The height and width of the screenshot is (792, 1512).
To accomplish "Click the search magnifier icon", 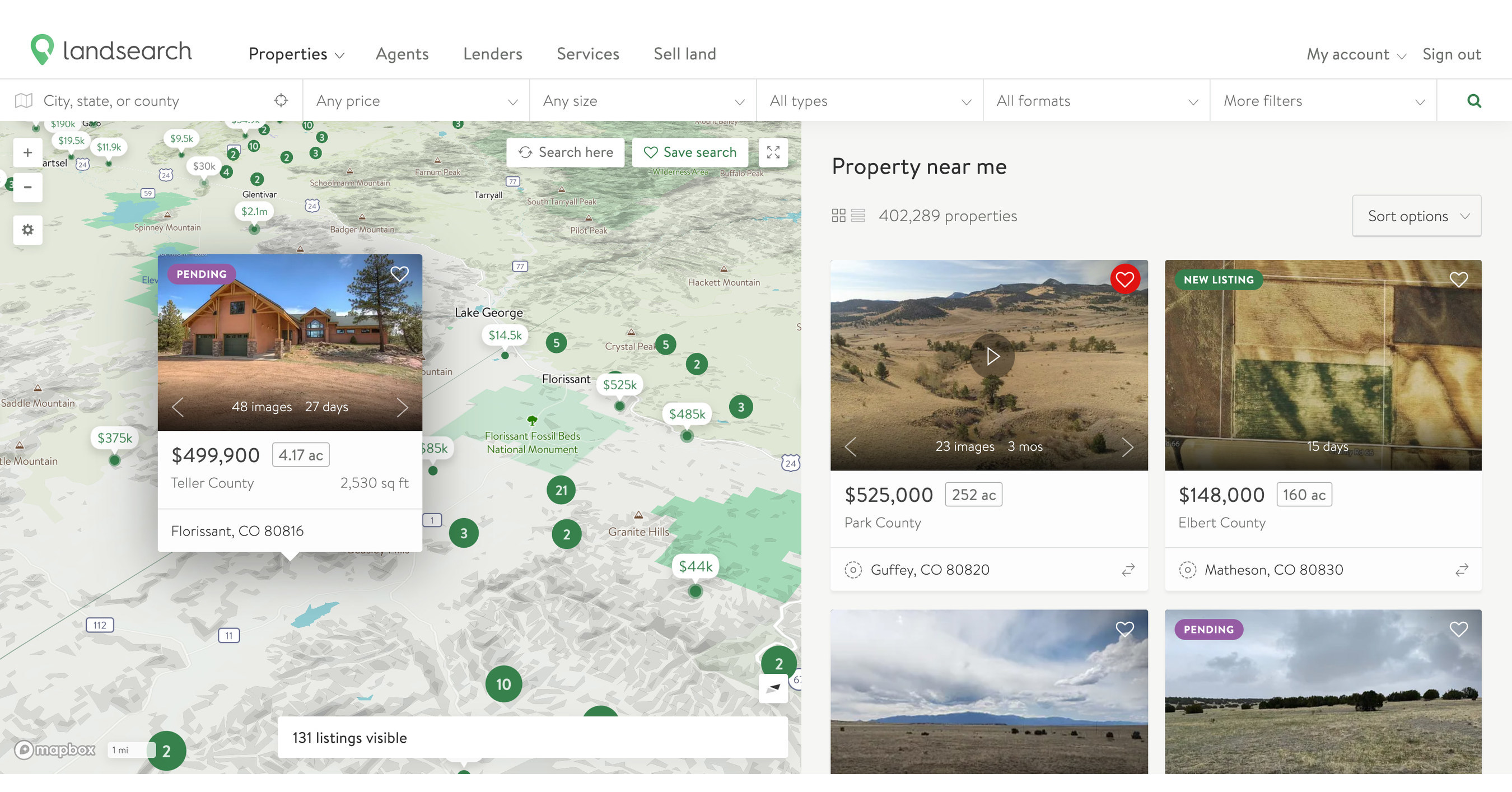I will pos(1475,100).
